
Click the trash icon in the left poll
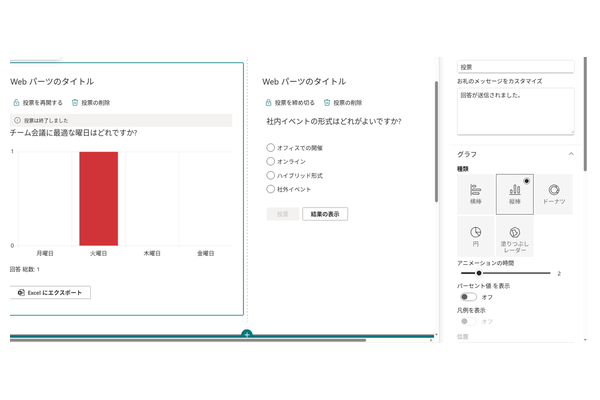point(75,103)
